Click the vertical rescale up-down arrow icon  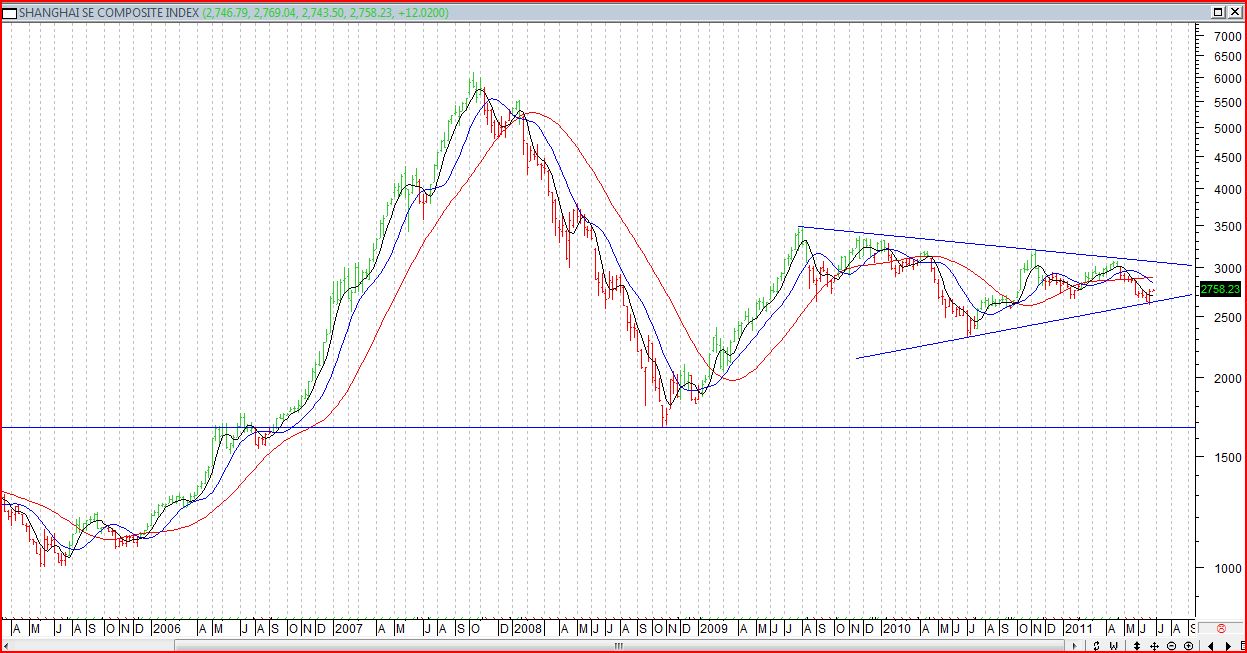coord(1137,646)
